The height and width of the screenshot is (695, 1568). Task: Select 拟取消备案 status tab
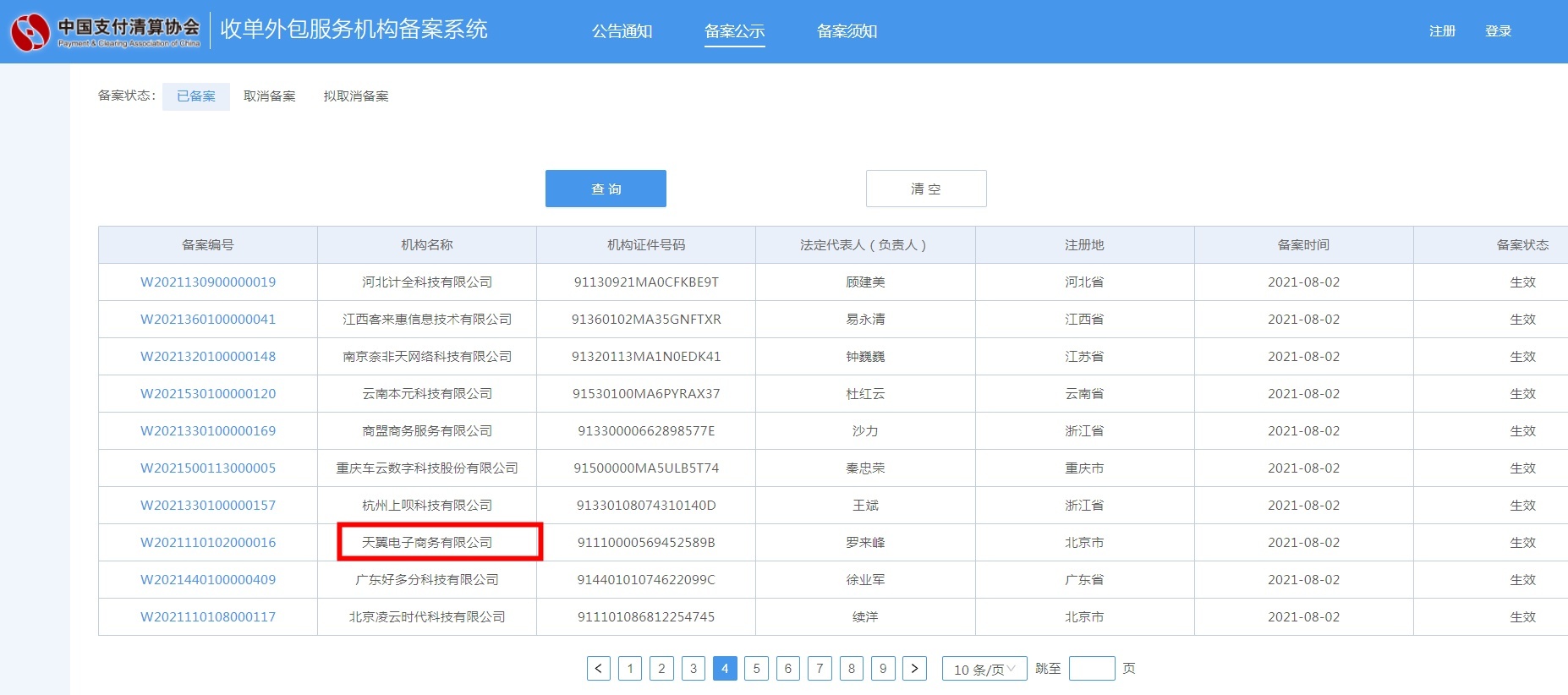(356, 96)
